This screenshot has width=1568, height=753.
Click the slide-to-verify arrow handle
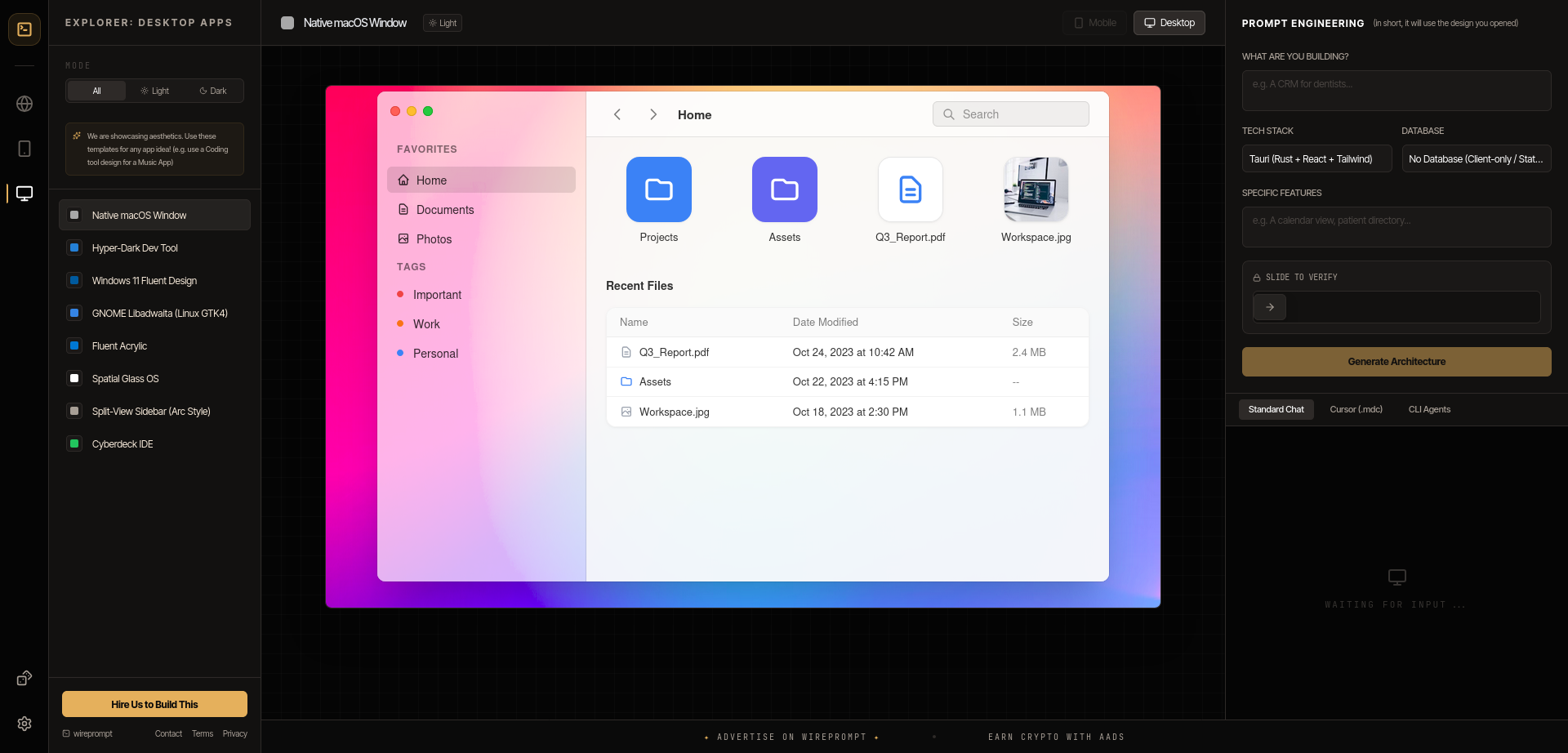(x=1270, y=307)
